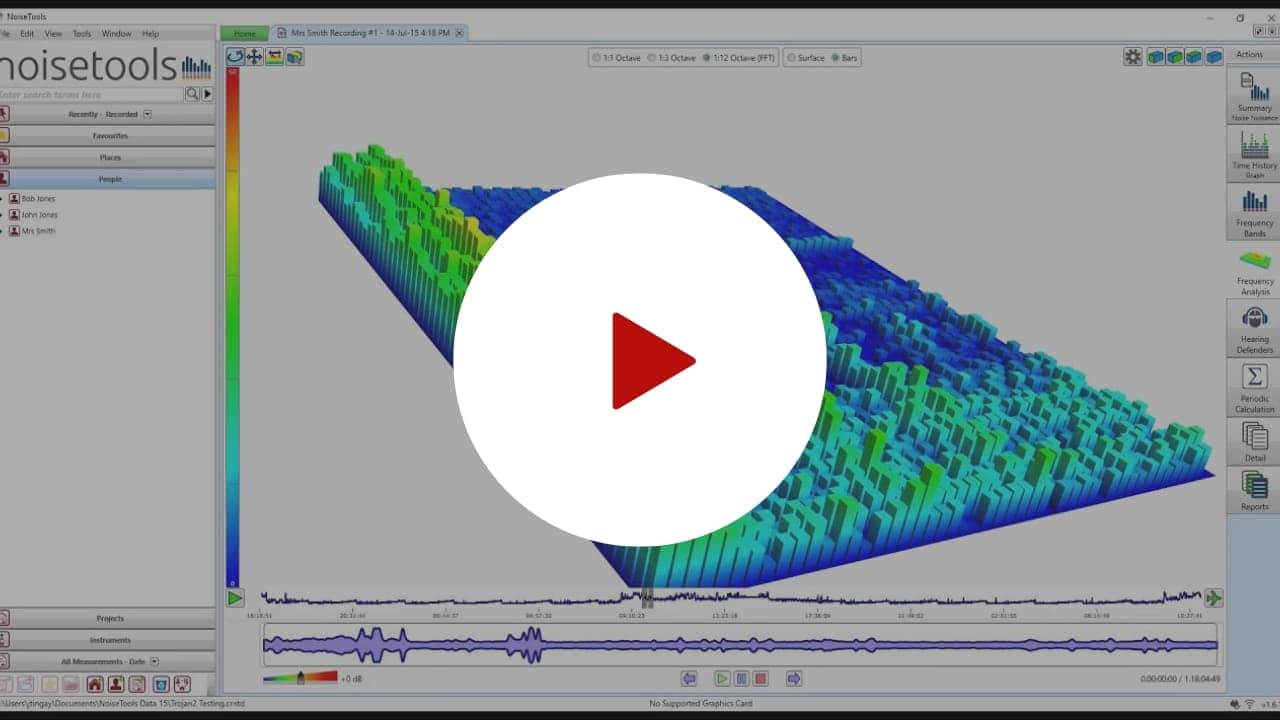Open Frequency Analysis action

[1254, 270]
